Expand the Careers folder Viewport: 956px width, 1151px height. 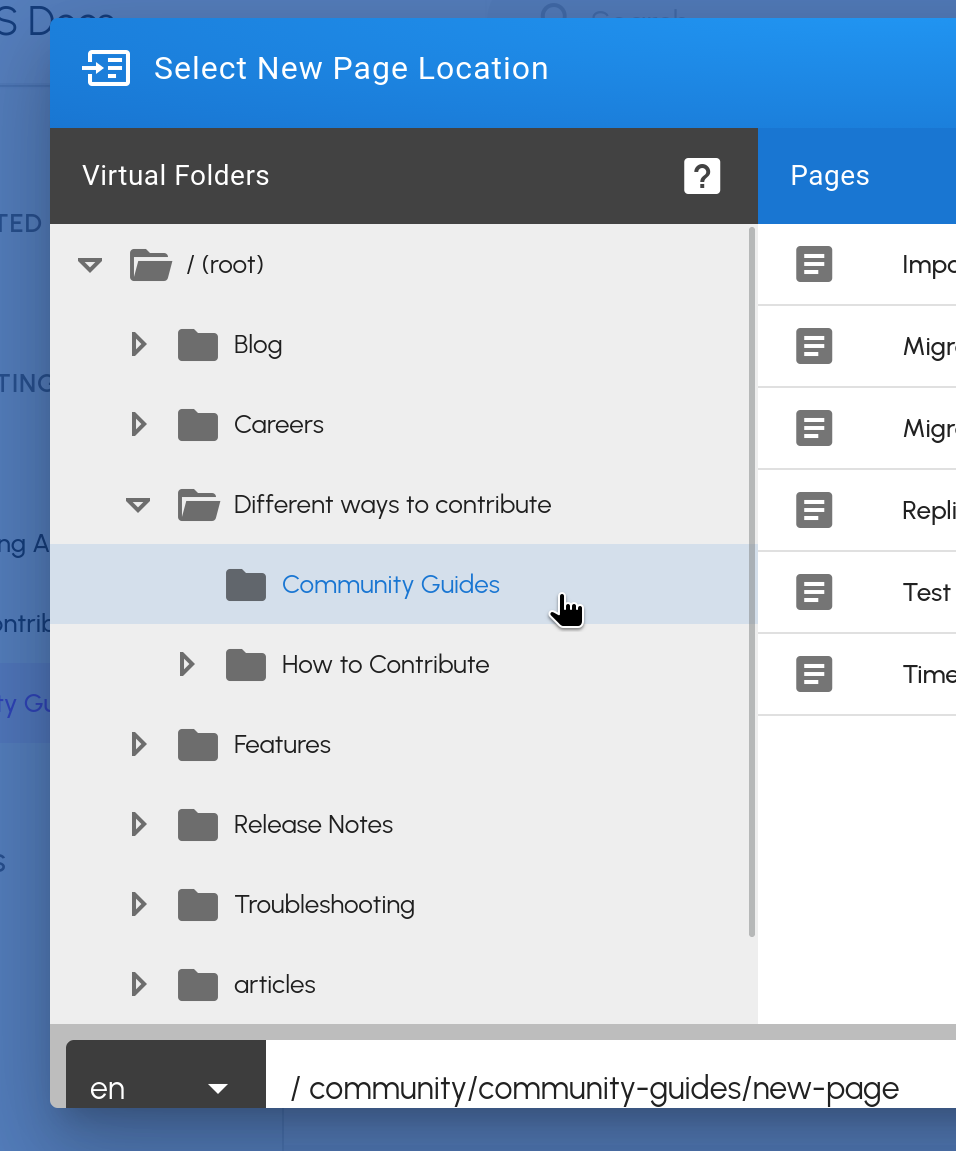[139, 425]
